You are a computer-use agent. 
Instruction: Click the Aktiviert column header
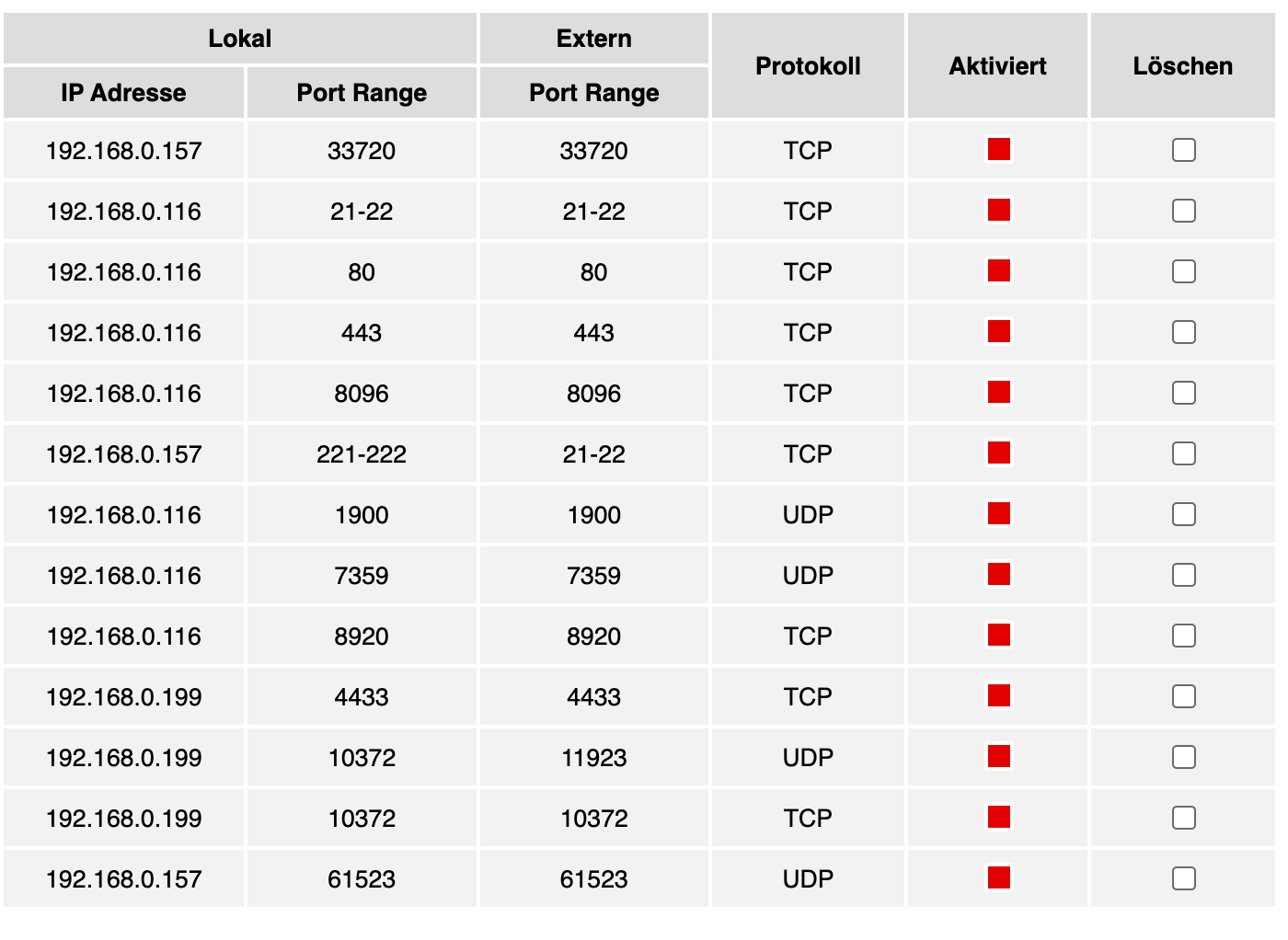coord(998,65)
